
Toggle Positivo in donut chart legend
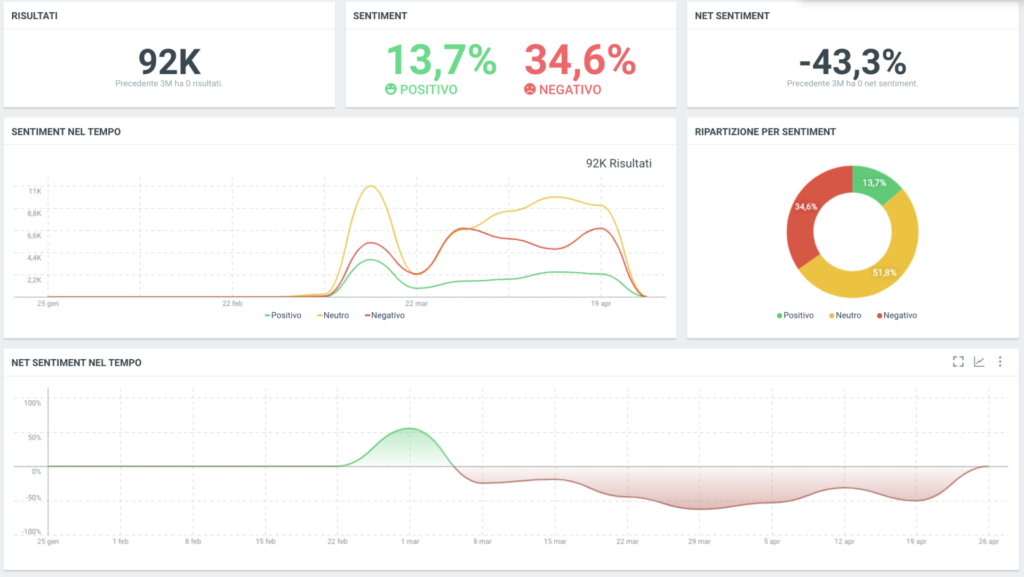(795, 315)
